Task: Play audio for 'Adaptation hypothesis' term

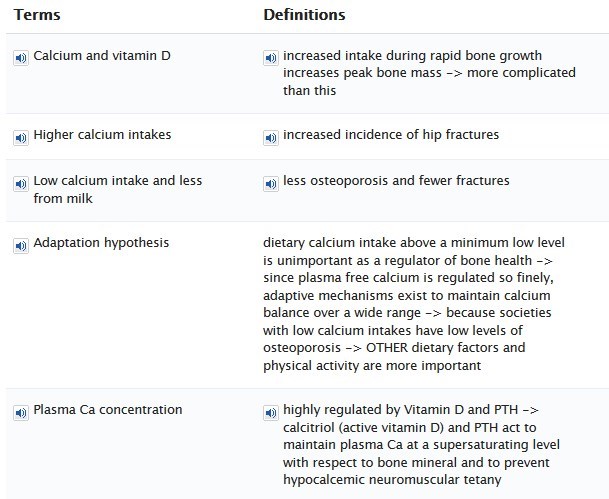Action: (21, 246)
